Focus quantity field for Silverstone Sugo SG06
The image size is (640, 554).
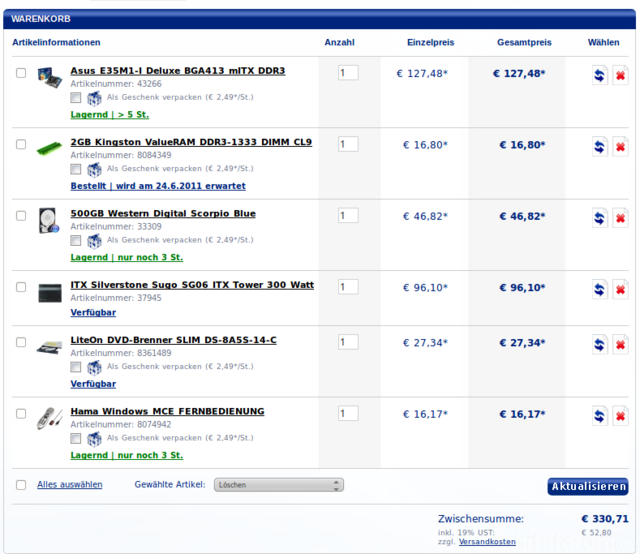(348, 287)
